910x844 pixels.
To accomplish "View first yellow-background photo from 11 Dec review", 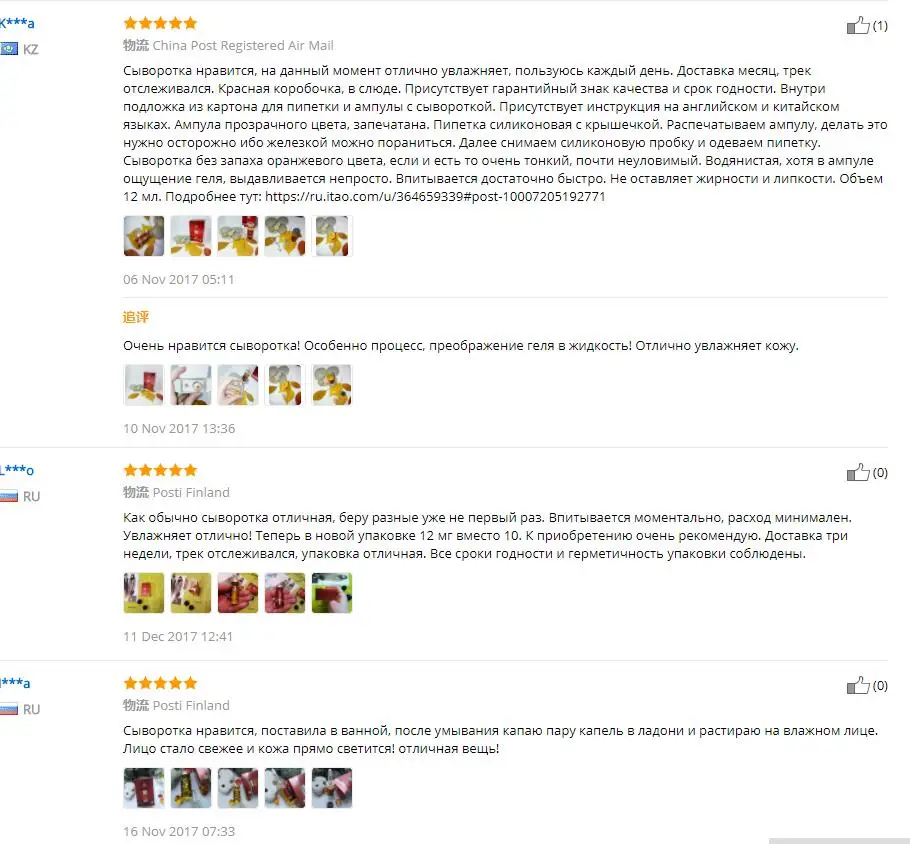I will coord(144,593).
